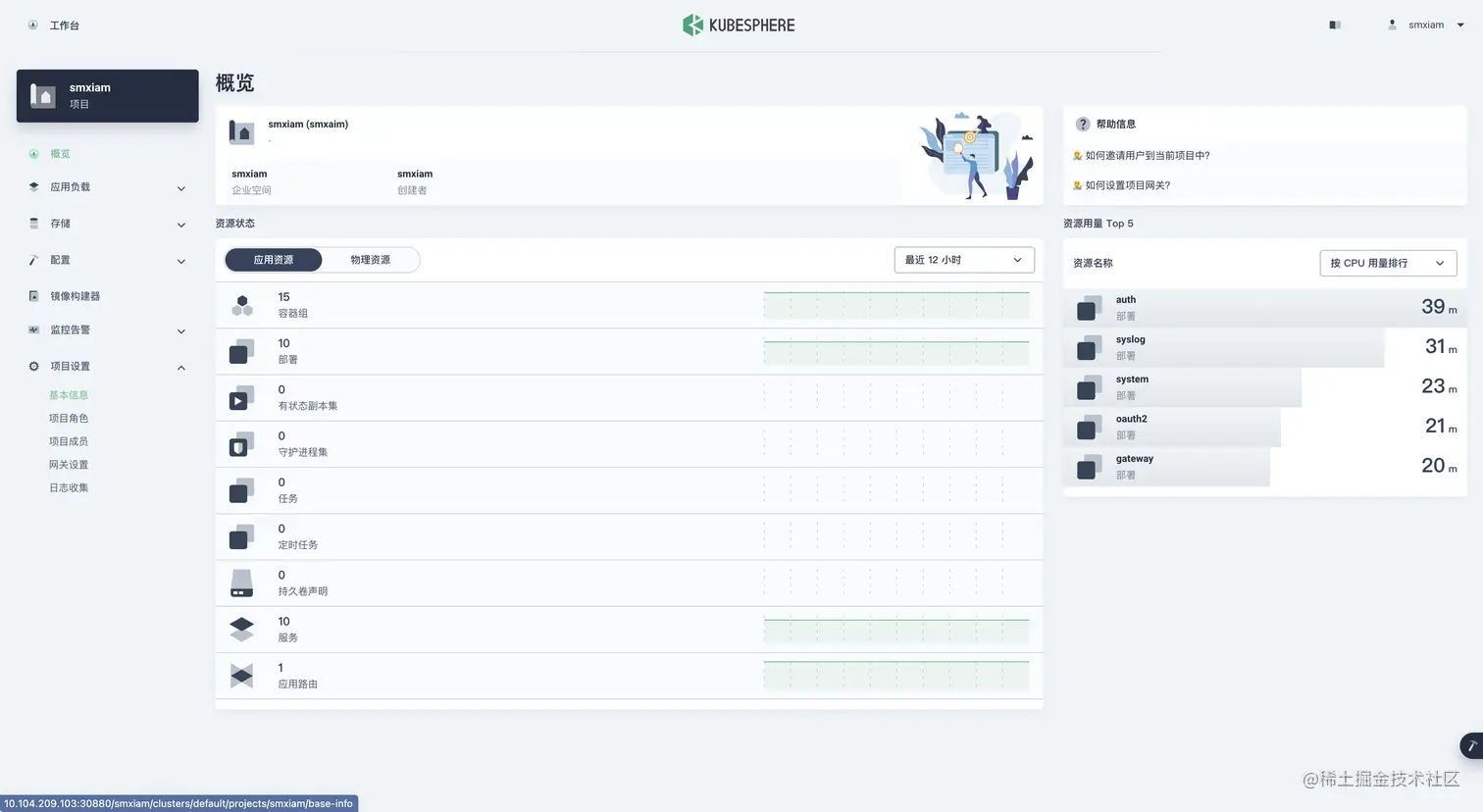Click the document icon in top bar
This screenshot has width=1483, height=812.
(1335, 25)
